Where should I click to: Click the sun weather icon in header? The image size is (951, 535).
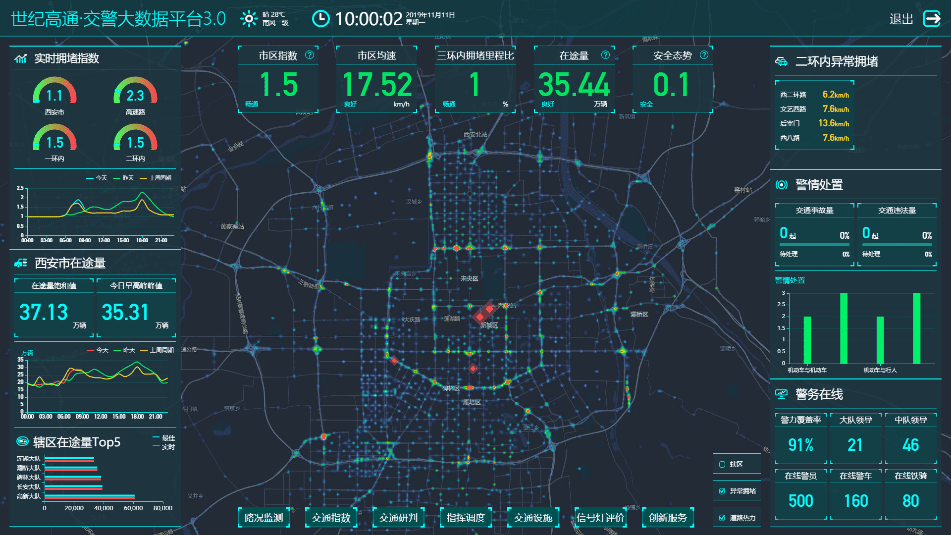click(249, 18)
